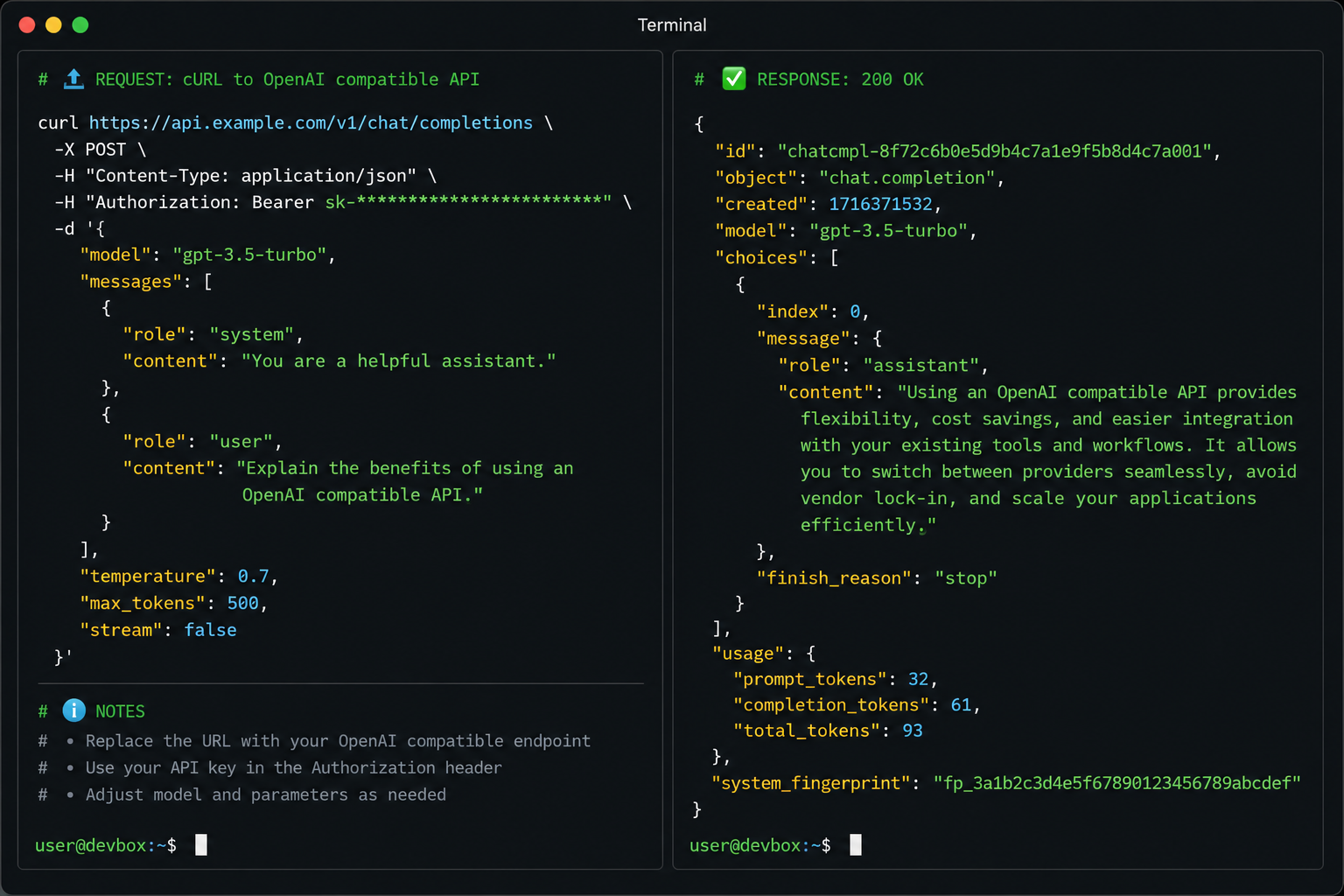Click the system_fingerprint fp_ value
The width and height of the screenshot is (1344, 896).
(1116, 782)
